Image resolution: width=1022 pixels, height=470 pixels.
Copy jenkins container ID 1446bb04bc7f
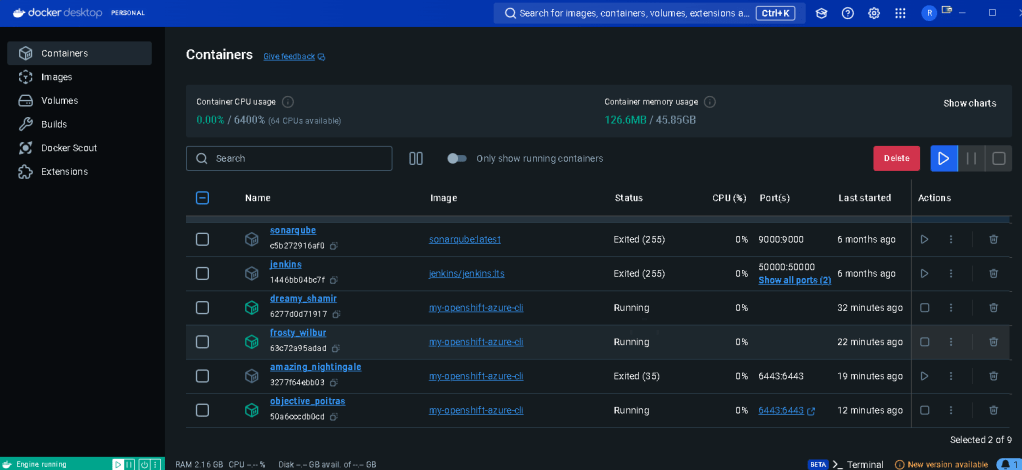tap(333, 280)
